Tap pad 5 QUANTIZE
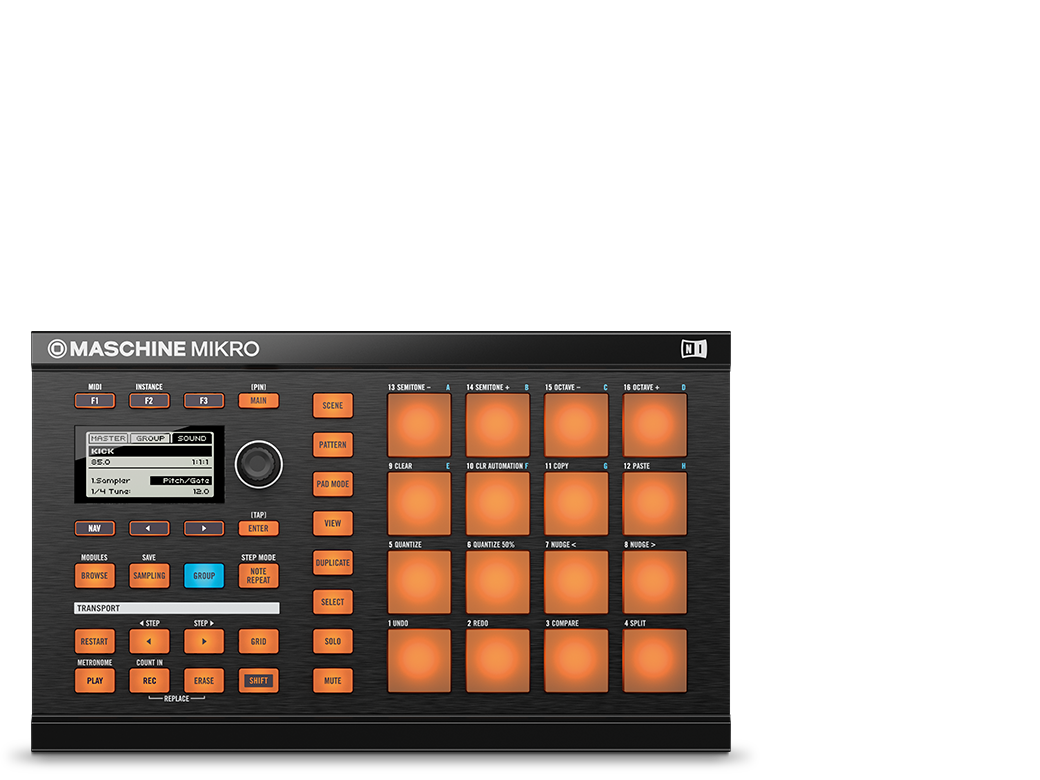This screenshot has height=780, width=1040. pyautogui.click(x=419, y=582)
